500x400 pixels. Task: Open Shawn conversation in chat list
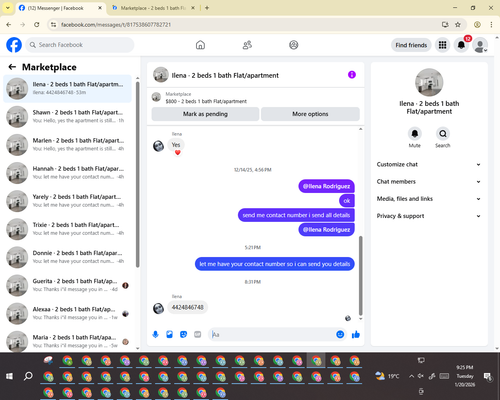coord(67,116)
